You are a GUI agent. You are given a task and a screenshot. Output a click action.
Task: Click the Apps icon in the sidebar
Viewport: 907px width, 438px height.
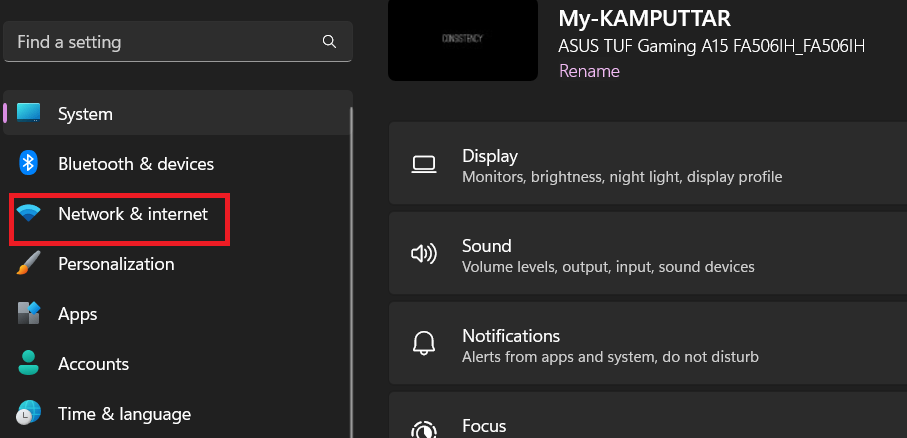coord(29,314)
